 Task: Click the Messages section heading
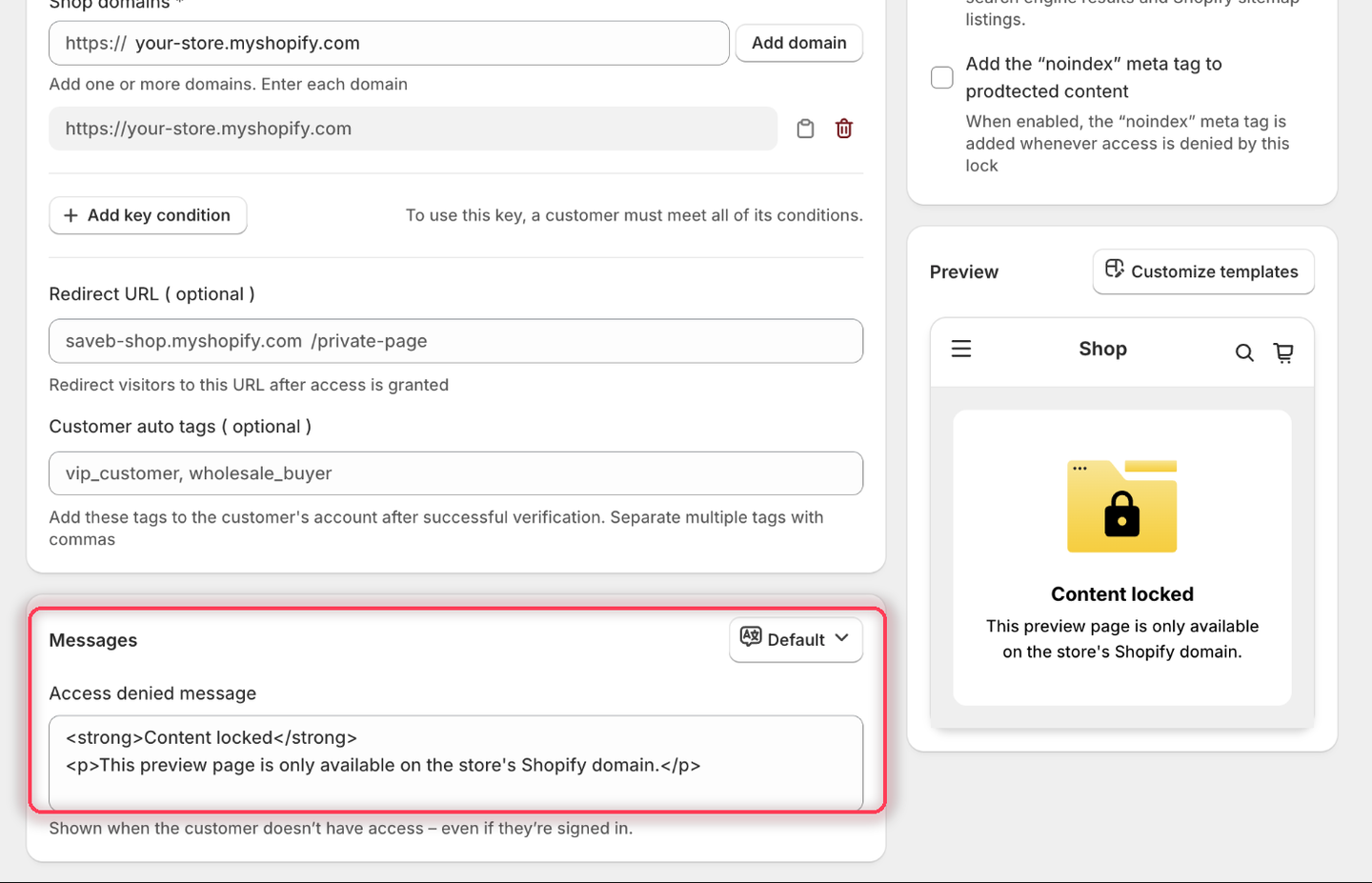93,640
